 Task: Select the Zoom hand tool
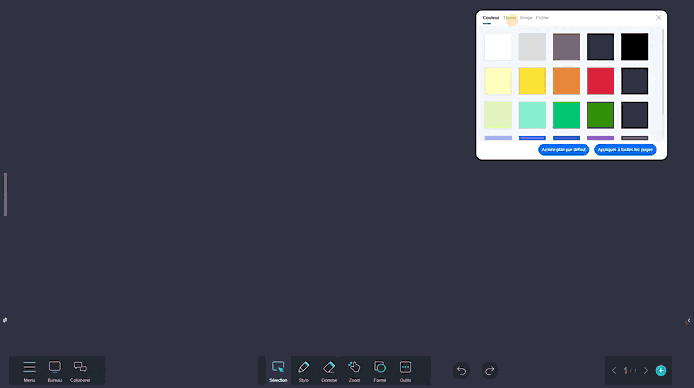pyautogui.click(x=354, y=371)
